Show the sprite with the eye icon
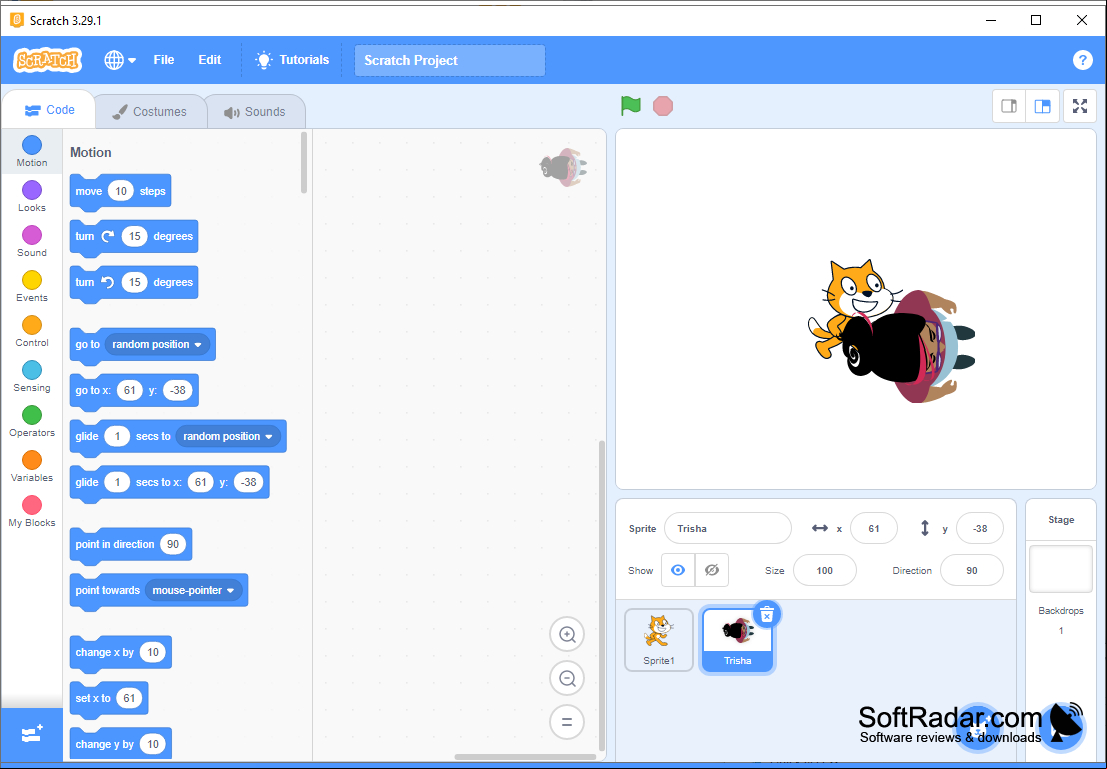The height and width of the screenshot is (769, 1107). [678, 570]
